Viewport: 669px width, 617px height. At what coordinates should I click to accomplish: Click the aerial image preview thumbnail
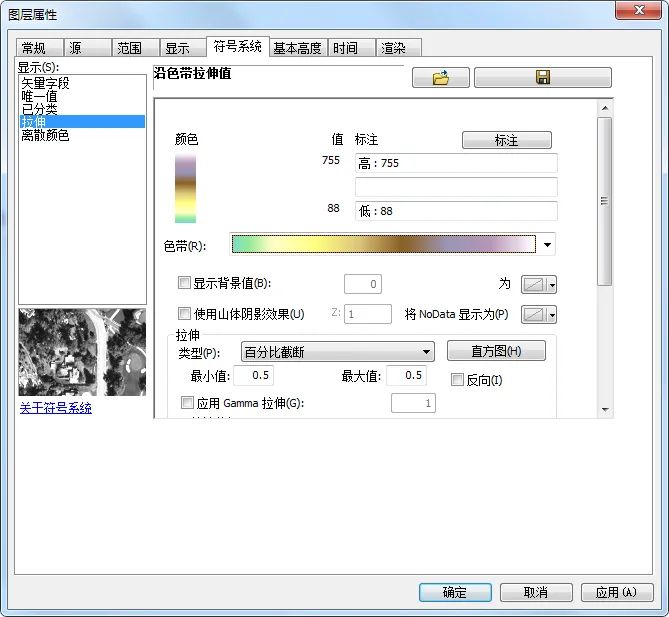pyautogui.click(x=82, y=352)
